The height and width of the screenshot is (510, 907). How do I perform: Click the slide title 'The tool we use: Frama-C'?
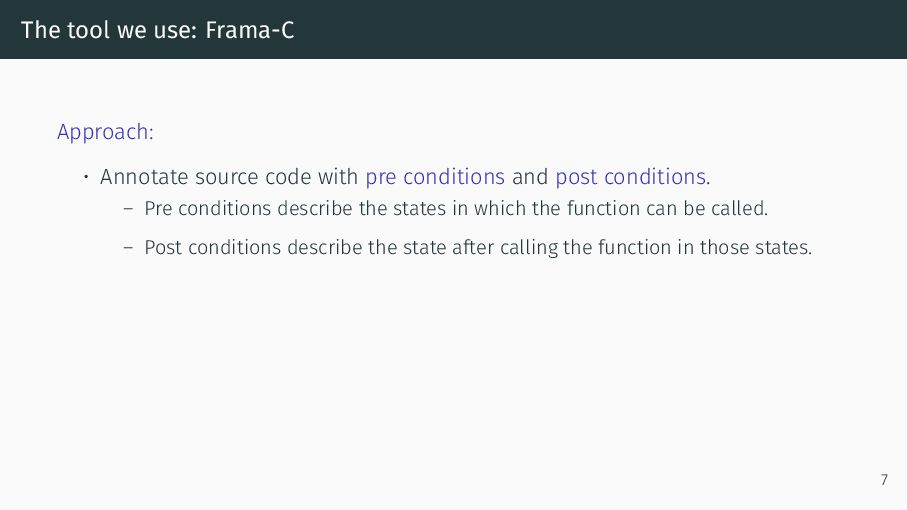(158, 30)
